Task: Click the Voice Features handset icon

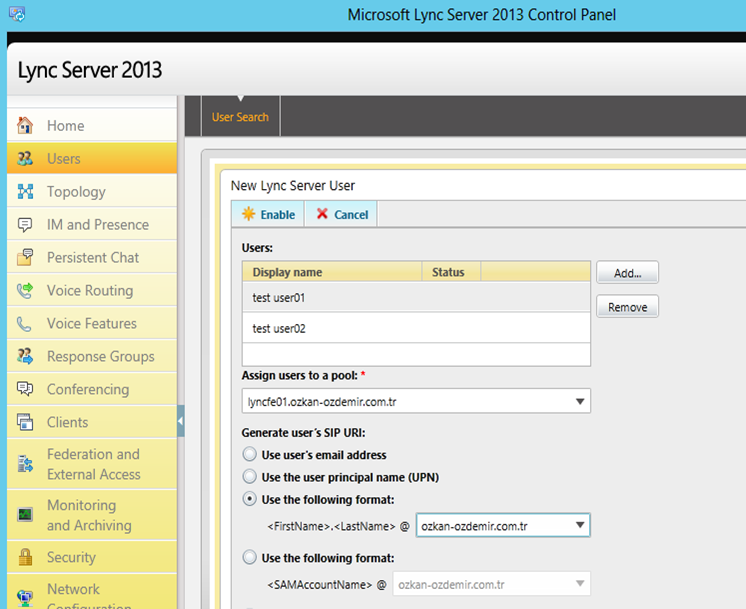Action: coord(24,324)
